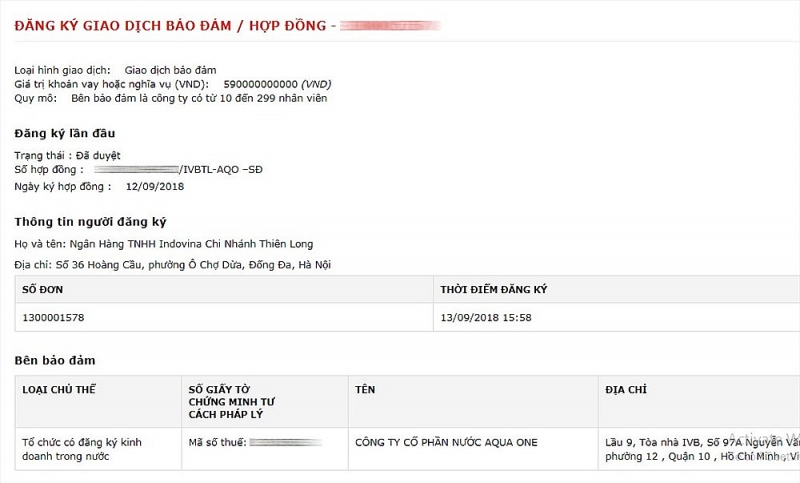Select company name CÔNG TY CỔ PHẦN NƯỚC AQUA ONE

pyautogui.click(x=446, y=443)
